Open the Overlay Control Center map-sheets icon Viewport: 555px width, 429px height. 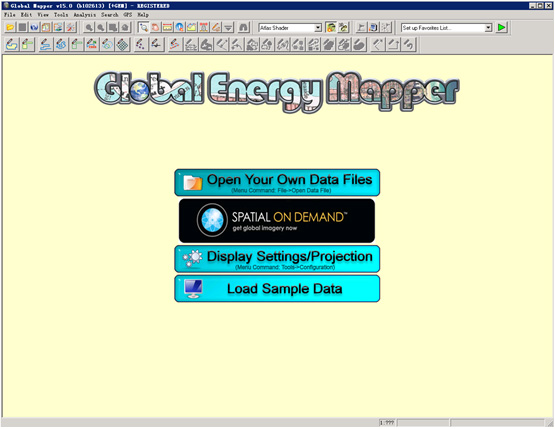point(46,27)
